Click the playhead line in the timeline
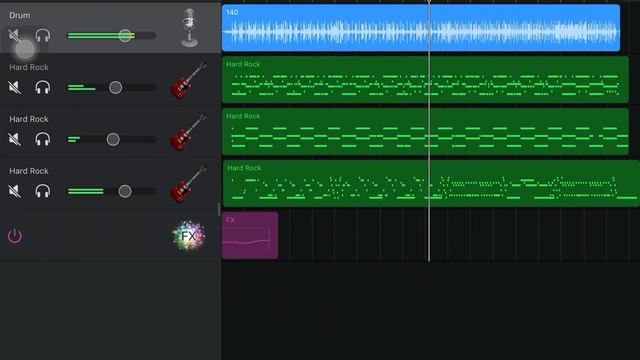 [429, 131]
